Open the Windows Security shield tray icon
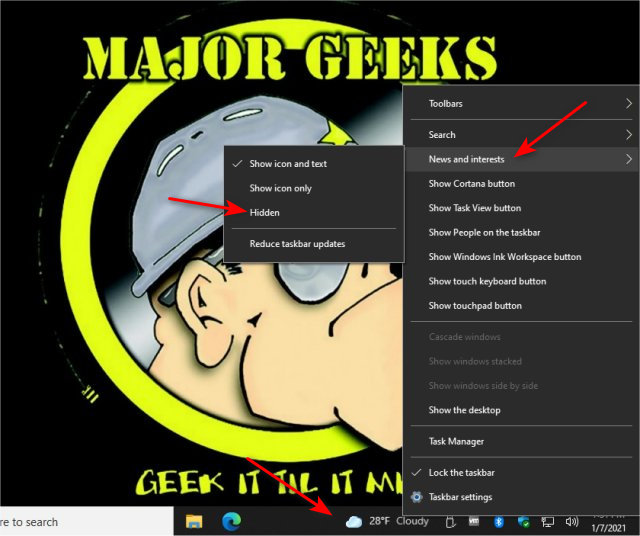Screen dimensions: 640x536 coord(523,522)
